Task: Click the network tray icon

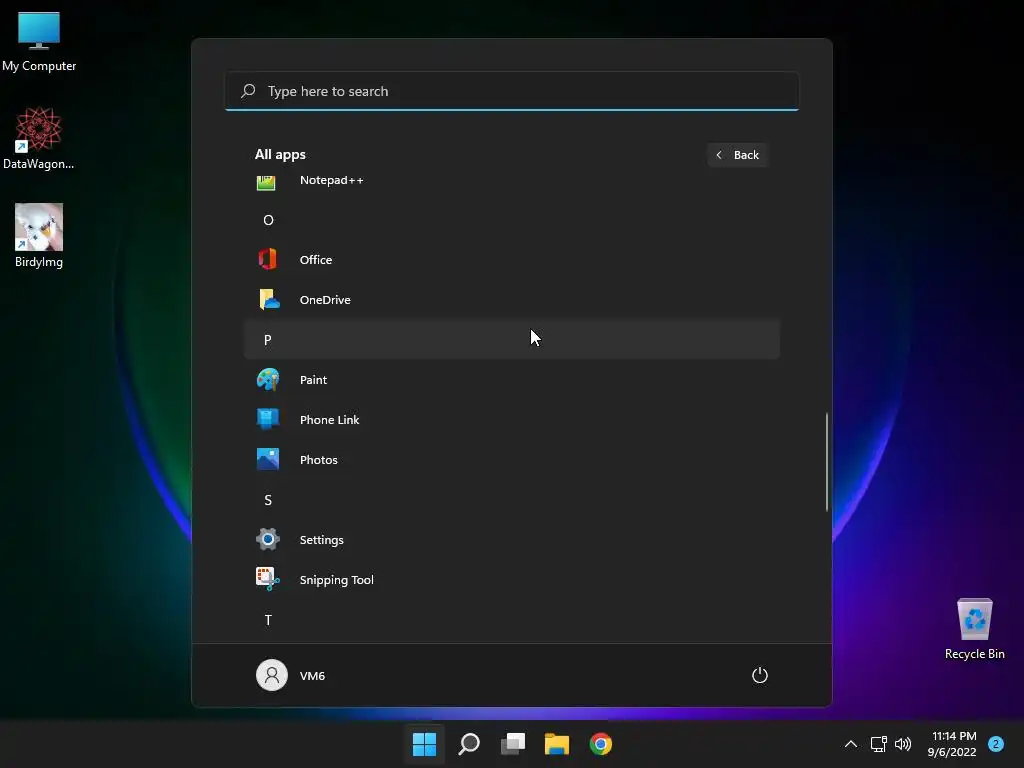Action: (878, 744)
